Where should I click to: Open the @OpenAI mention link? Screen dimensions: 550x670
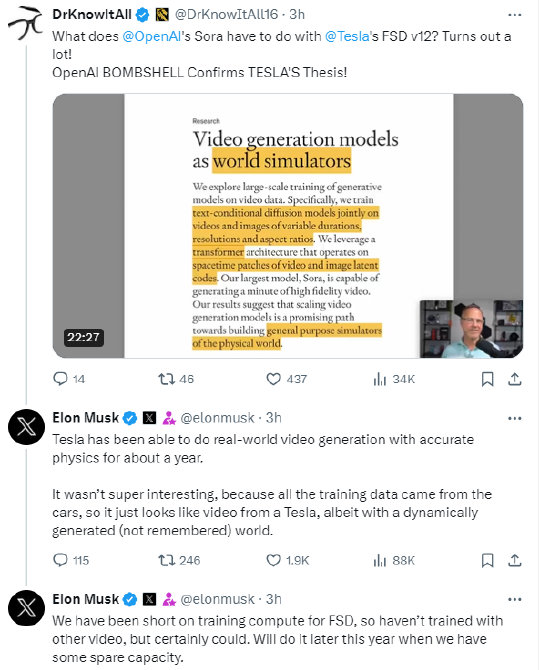click(152, 36)
